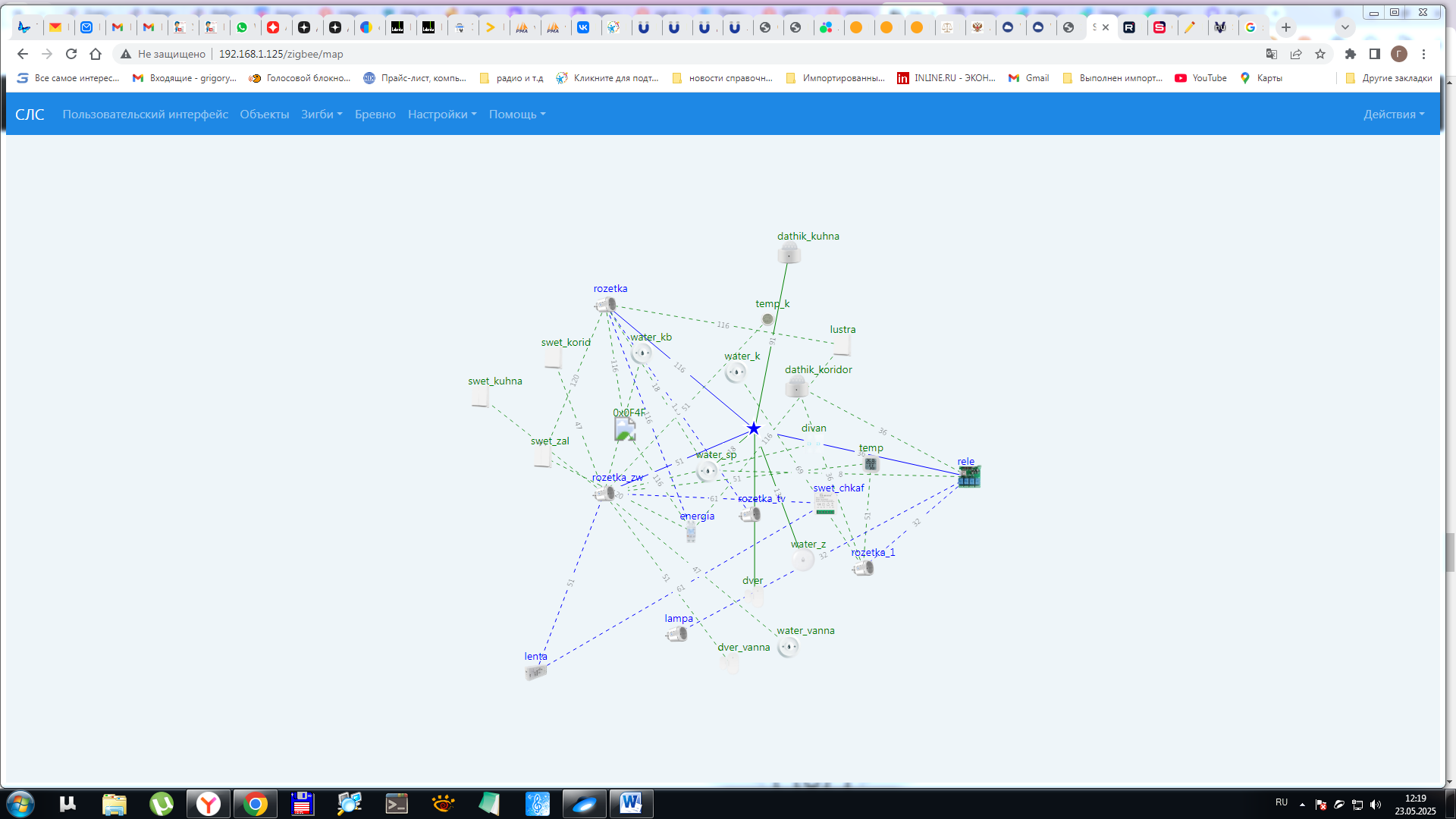Select the lampa plug node icon
The image size is (1456, 819).
click(x=677, y=633)
